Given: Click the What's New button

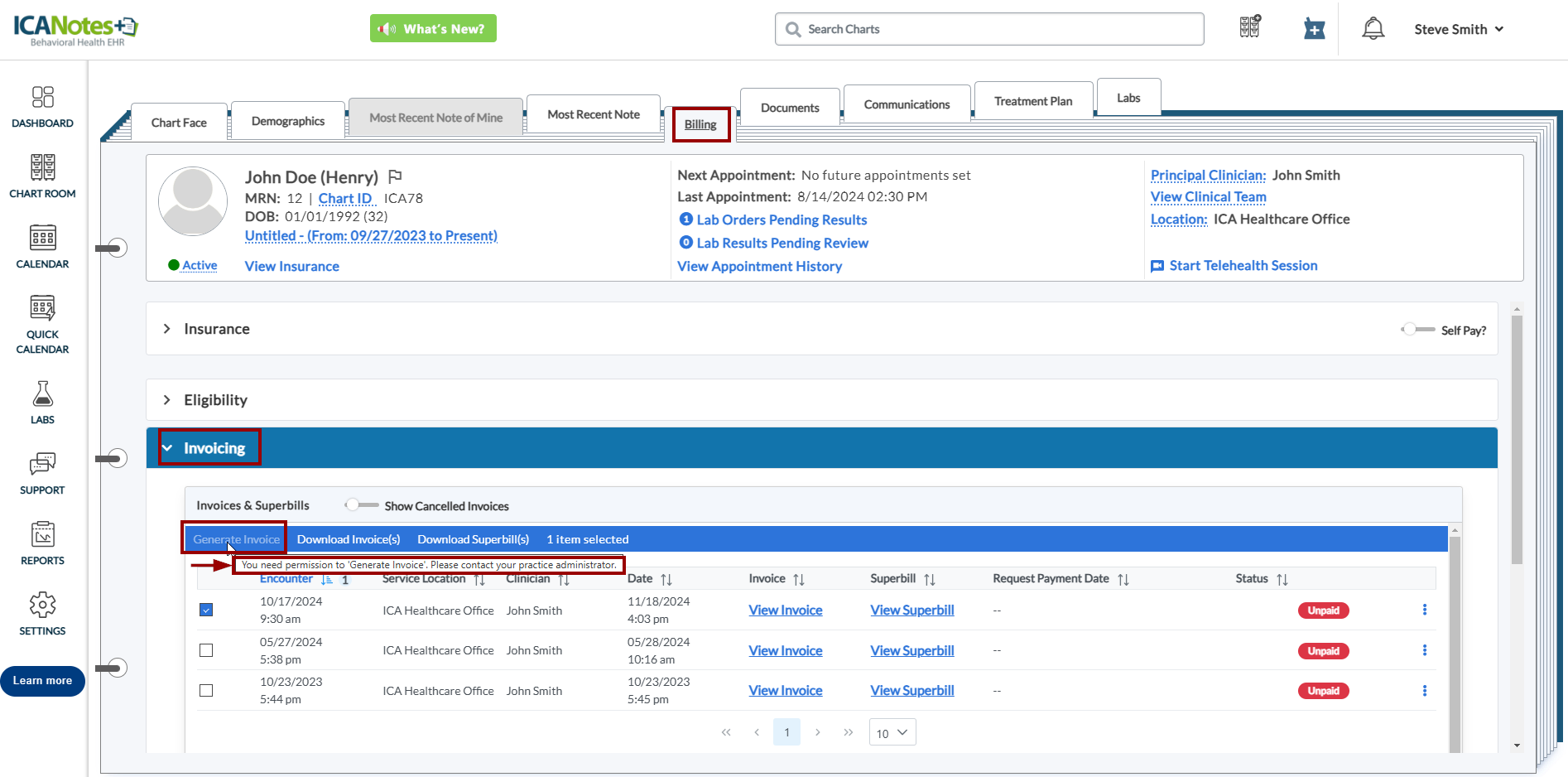Looking at the screenshot, I should coord(433,29).
